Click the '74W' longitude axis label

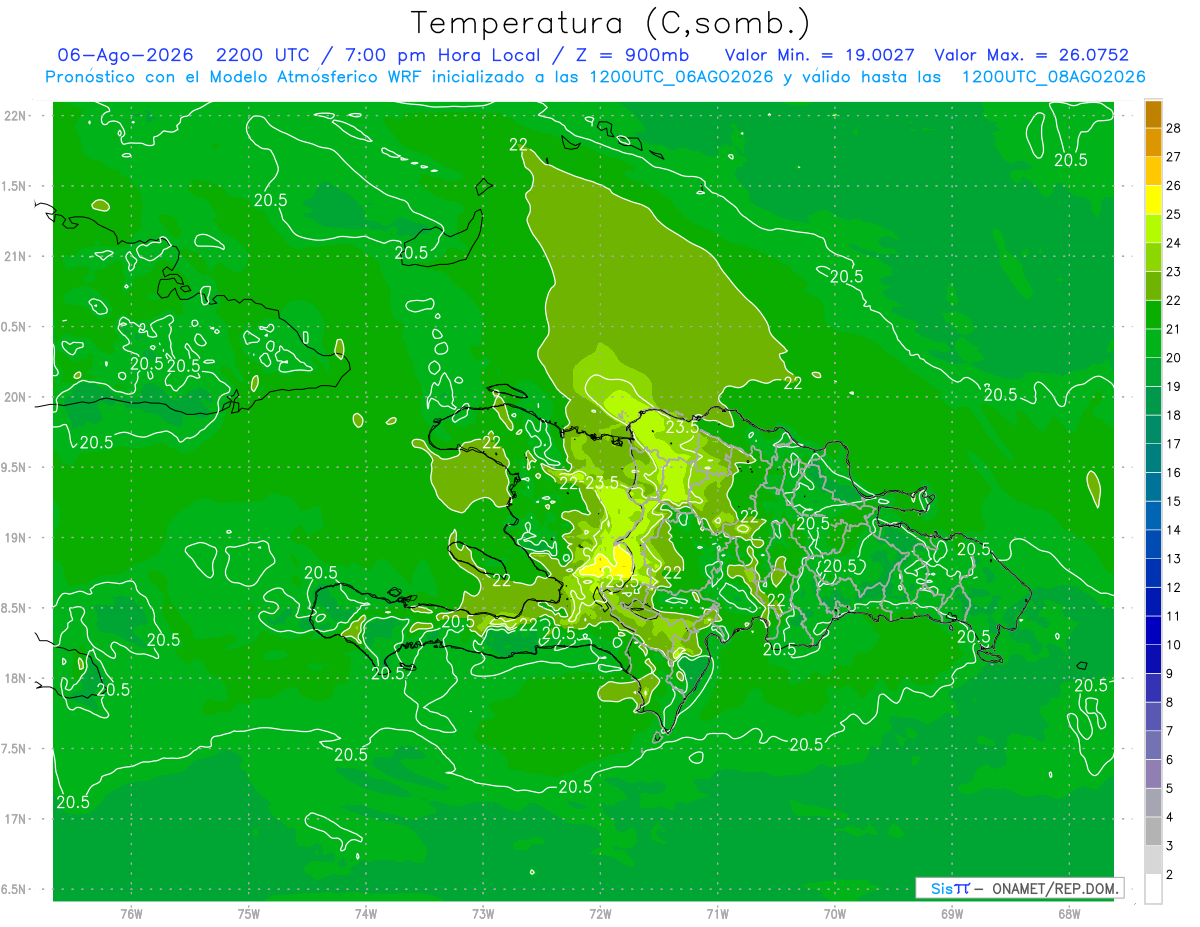coord(366,913)
